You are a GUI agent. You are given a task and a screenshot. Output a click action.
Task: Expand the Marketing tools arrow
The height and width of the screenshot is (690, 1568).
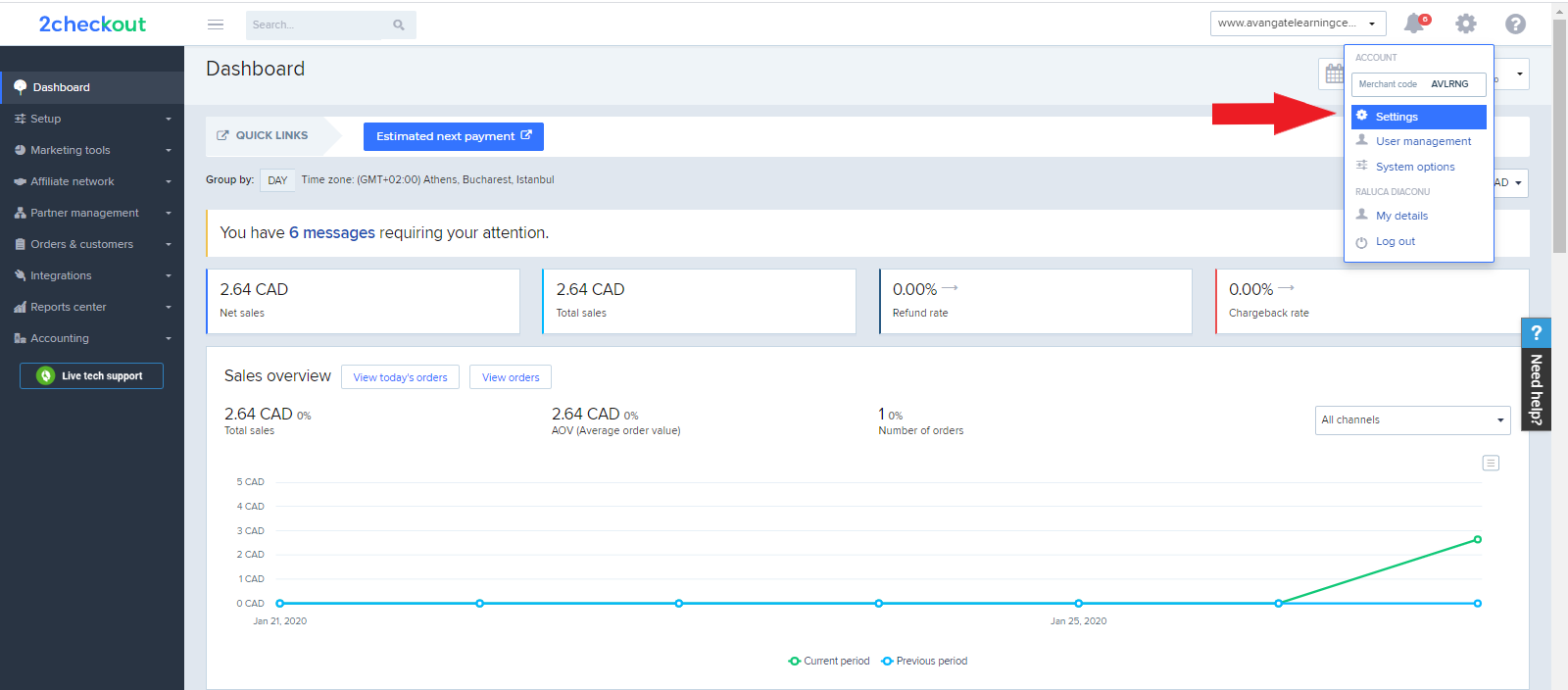point(169,150)
